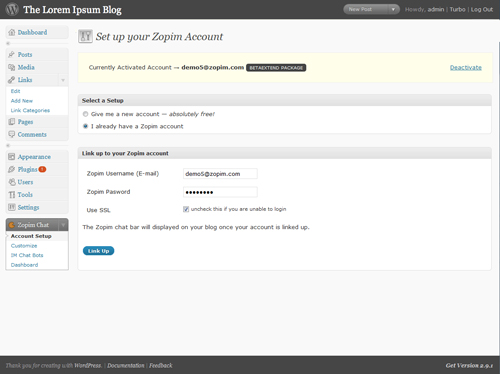
Task: Click the Pages icon in sidebar
Action: (12, 122)
